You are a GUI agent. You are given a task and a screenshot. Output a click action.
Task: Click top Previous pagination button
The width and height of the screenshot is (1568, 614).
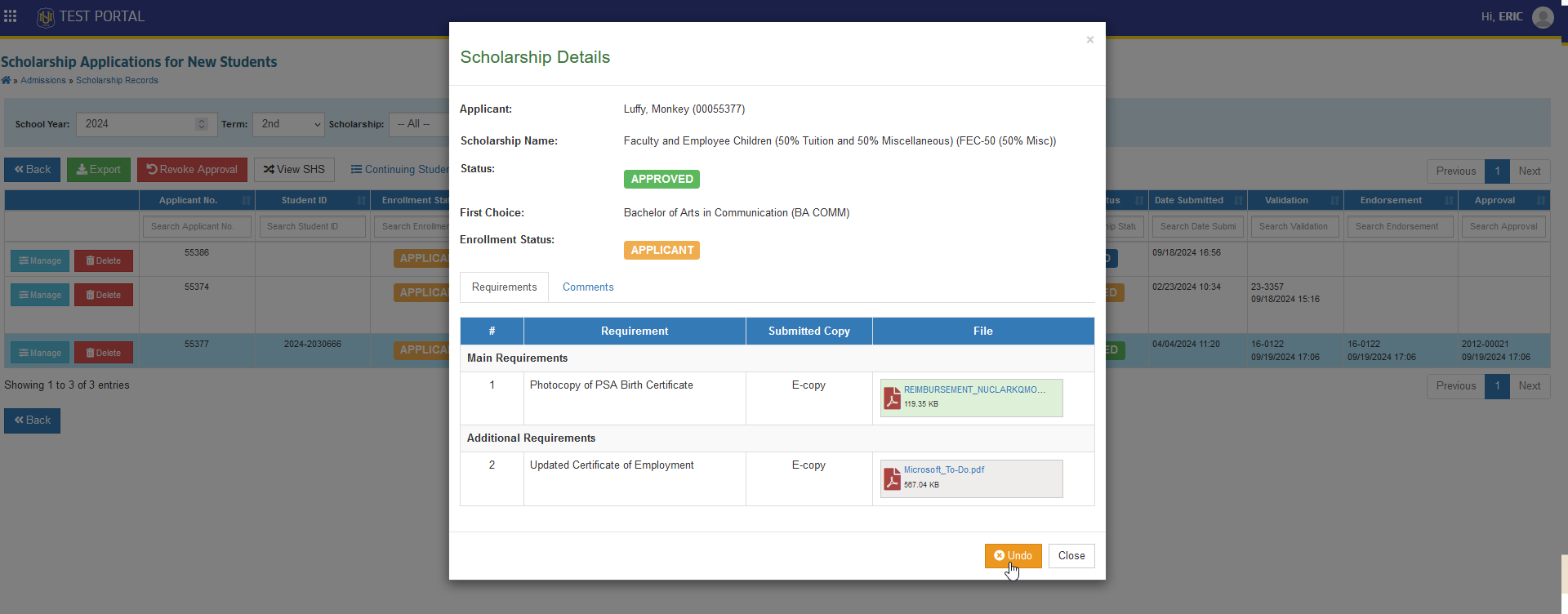point(1456,171)
